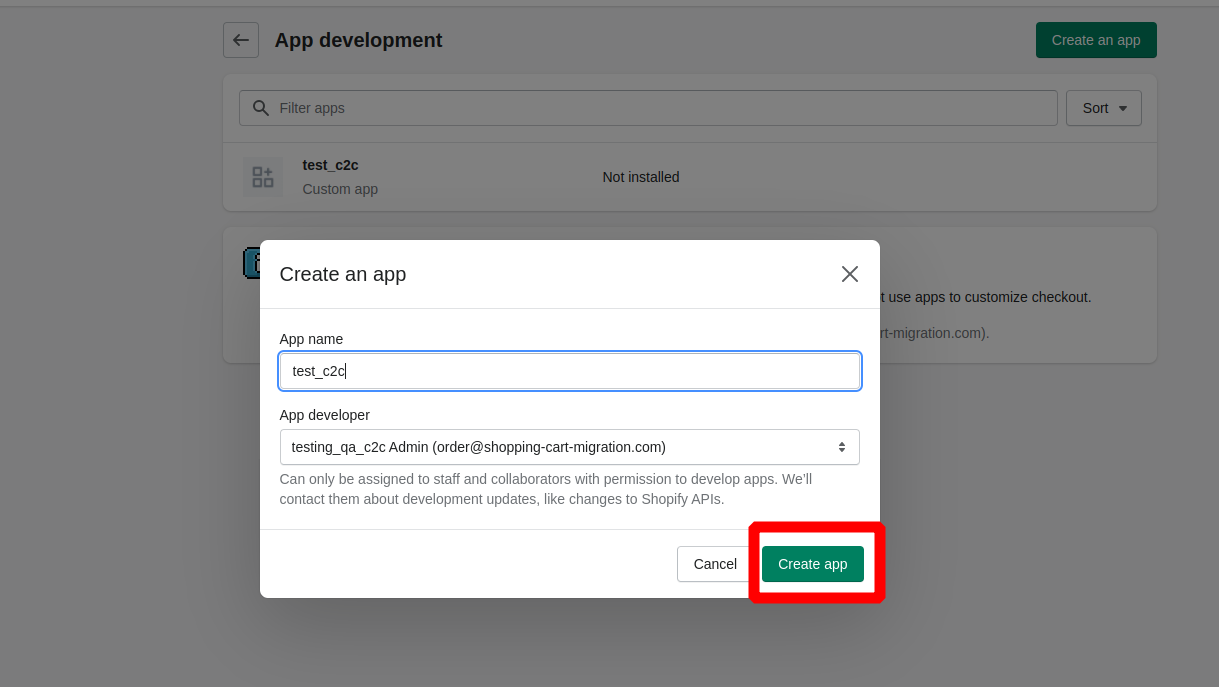The height and width of the screenshot is (687, 1219).
Task: Click the Create an app dialog title
Action: [343, 274]
